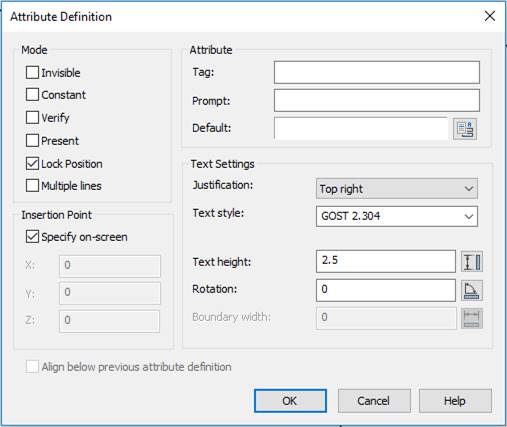Click the Boundary width field

(x=386, y=318)
